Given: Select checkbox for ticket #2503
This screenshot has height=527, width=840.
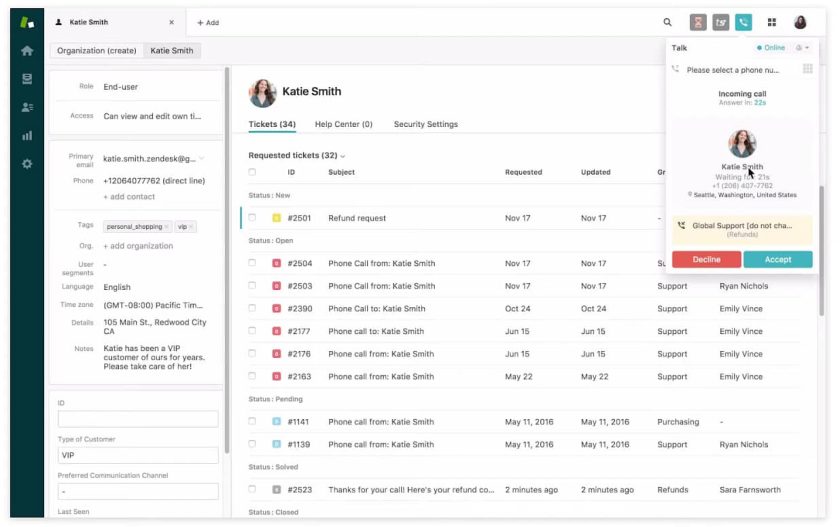Looking at the screenshot, I should click(x=252, y=285).
